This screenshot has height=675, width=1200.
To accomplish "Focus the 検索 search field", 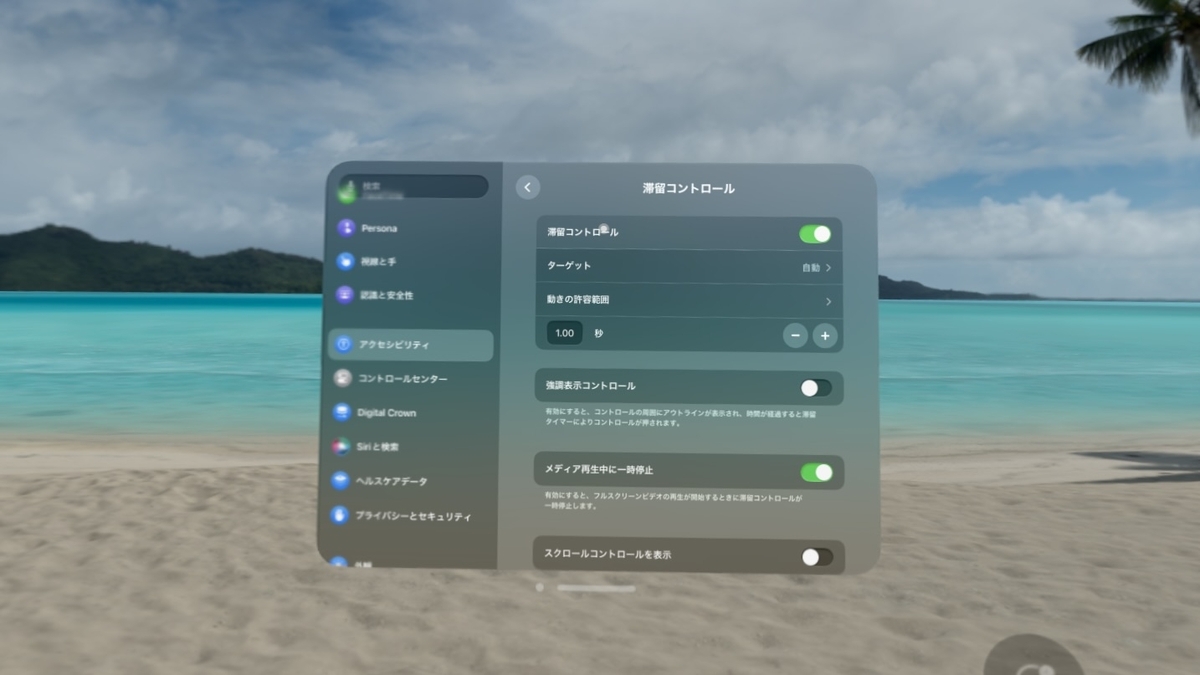I will (413, 187).
